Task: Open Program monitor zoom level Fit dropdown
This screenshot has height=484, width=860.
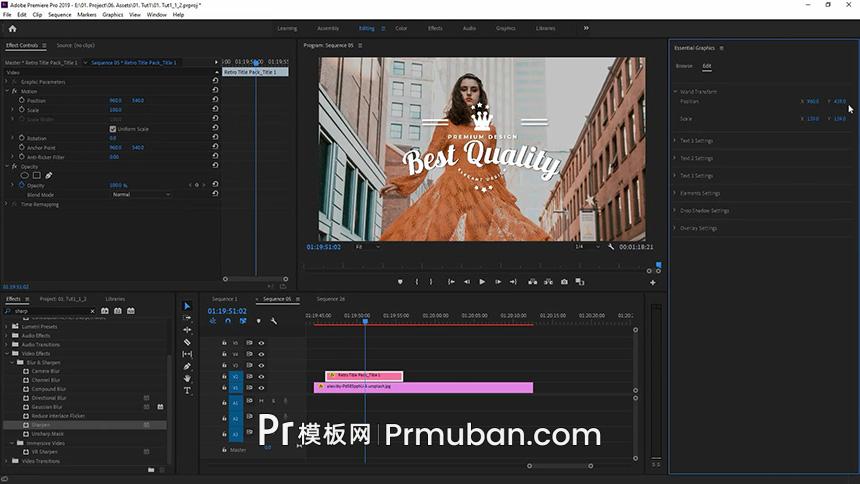Action: tap(367, 247)
